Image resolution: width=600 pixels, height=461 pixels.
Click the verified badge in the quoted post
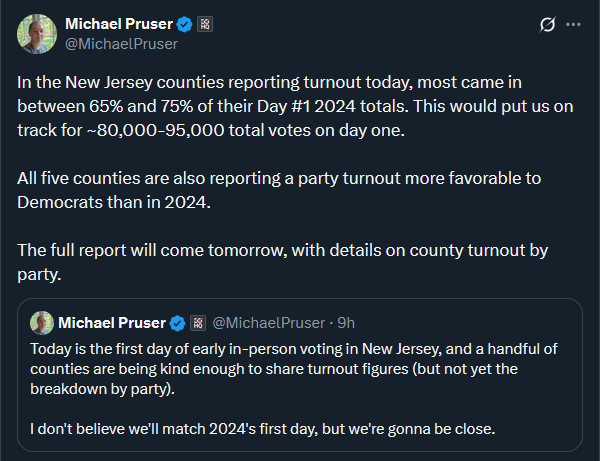[177, 323]
